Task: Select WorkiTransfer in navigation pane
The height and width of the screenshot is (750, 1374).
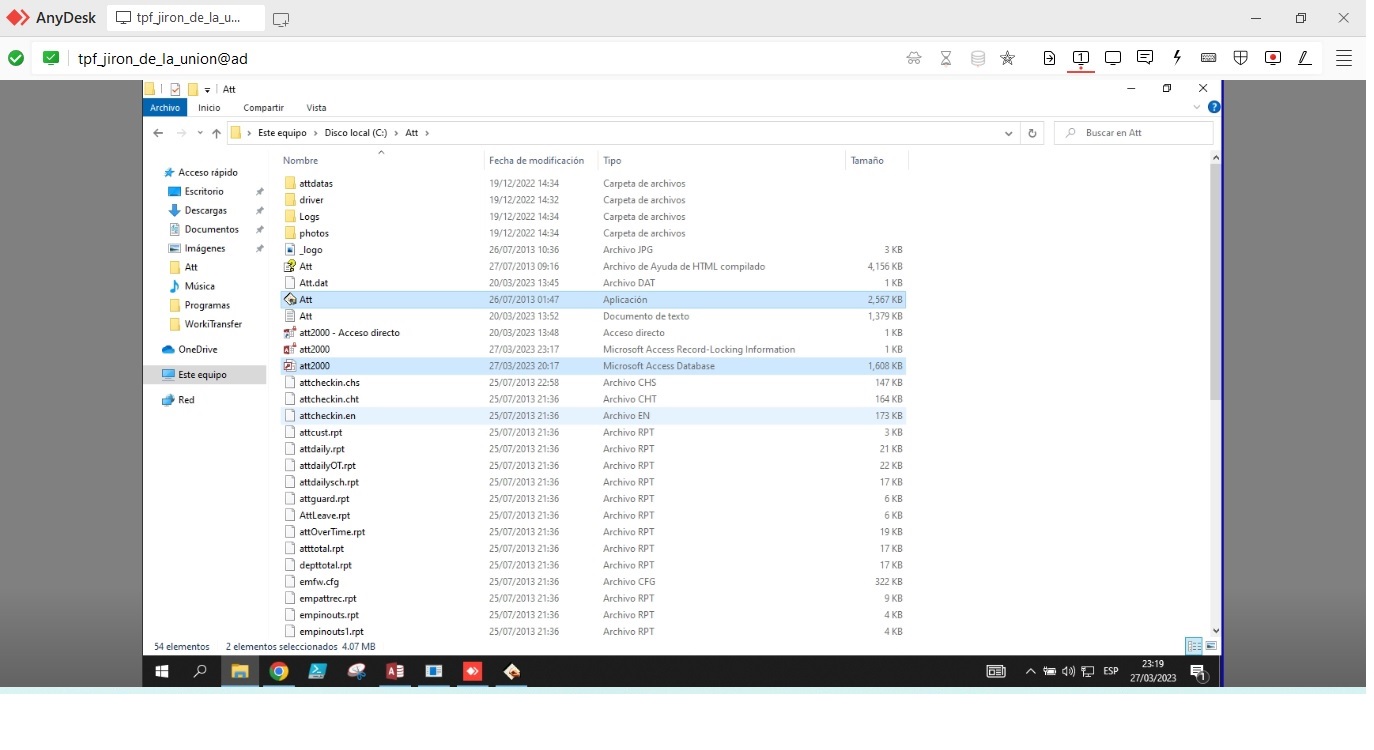Action: point(213,324)
